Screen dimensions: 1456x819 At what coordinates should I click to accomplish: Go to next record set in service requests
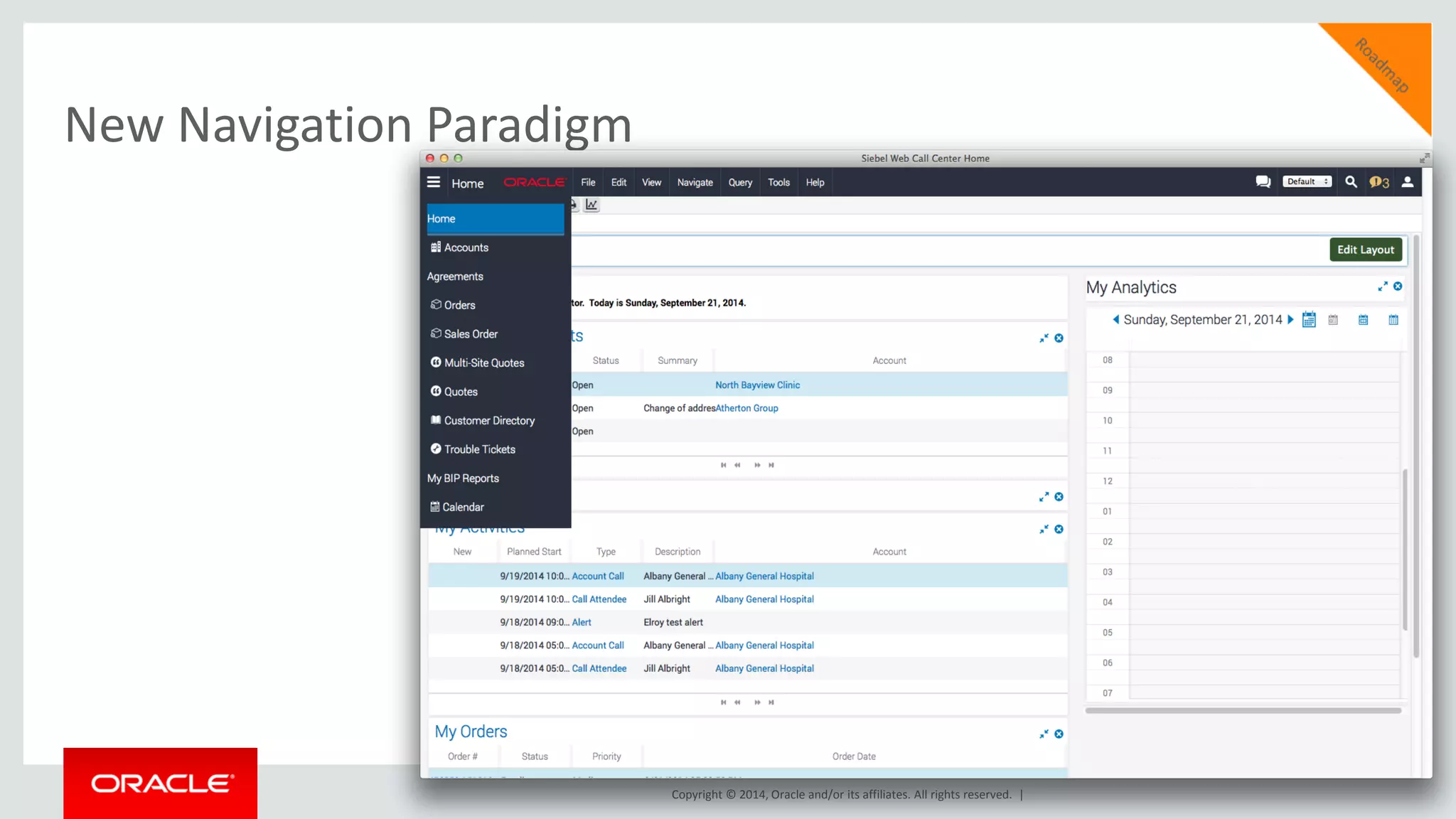[757, 465]
